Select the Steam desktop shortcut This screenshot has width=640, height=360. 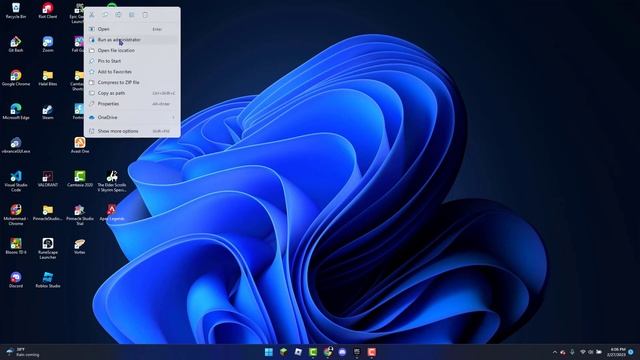pyautogui.click(x=48, y=111)
